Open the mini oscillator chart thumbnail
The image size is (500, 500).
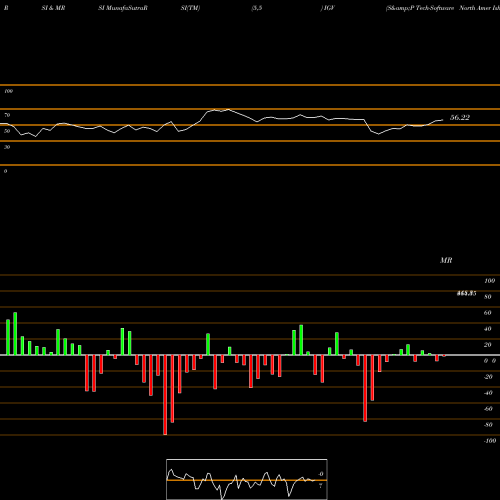point(247,479)
